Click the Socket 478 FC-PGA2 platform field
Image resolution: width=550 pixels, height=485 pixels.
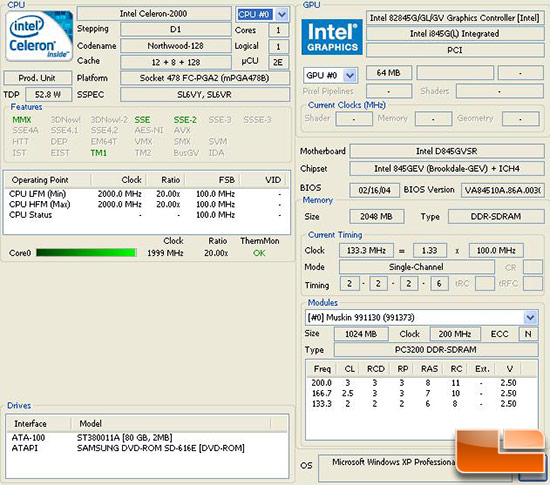(x=205, y=78)
